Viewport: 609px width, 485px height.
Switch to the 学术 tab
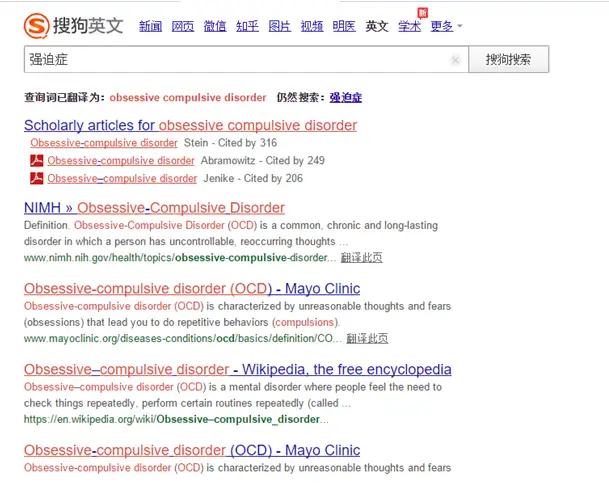tap(409, 26)
